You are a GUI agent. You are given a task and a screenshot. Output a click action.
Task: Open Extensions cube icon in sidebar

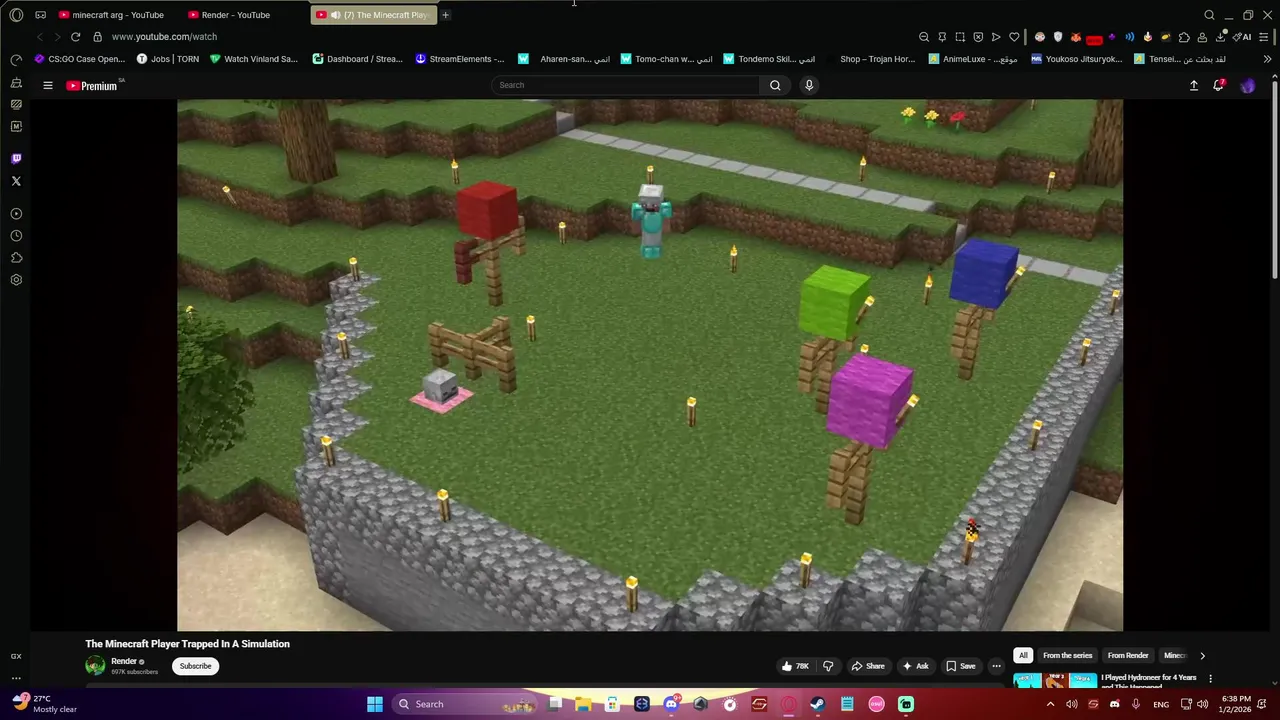click(x=16, y=258)
